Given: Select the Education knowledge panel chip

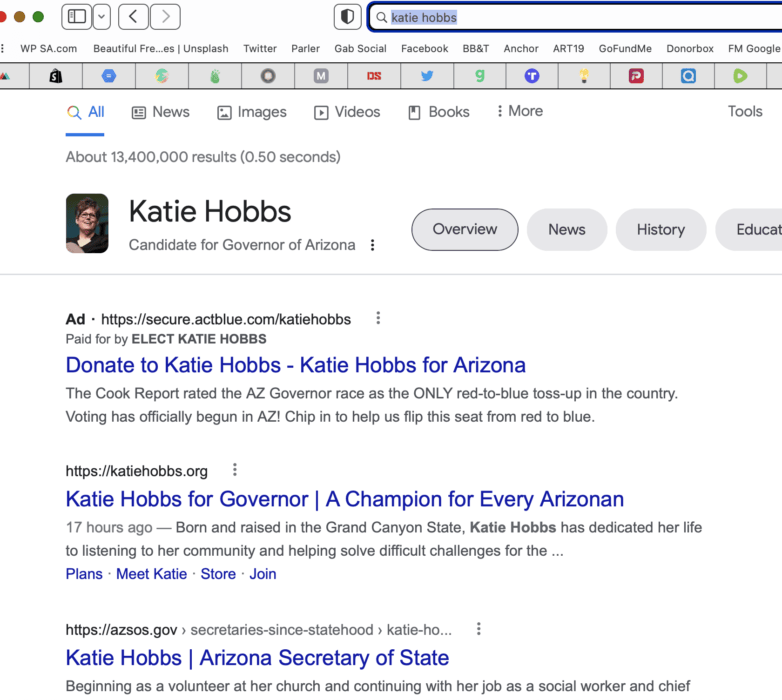Looking at the screenshot, I should point(749,229).
